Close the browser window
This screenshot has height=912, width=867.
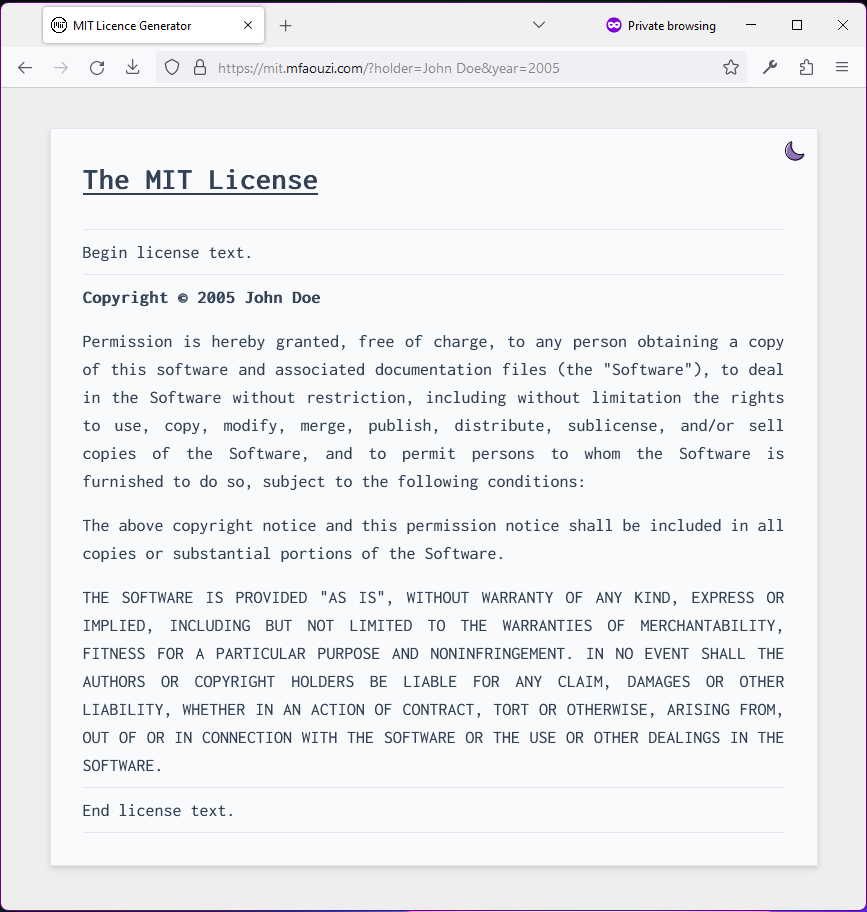(x=843, y=25)
